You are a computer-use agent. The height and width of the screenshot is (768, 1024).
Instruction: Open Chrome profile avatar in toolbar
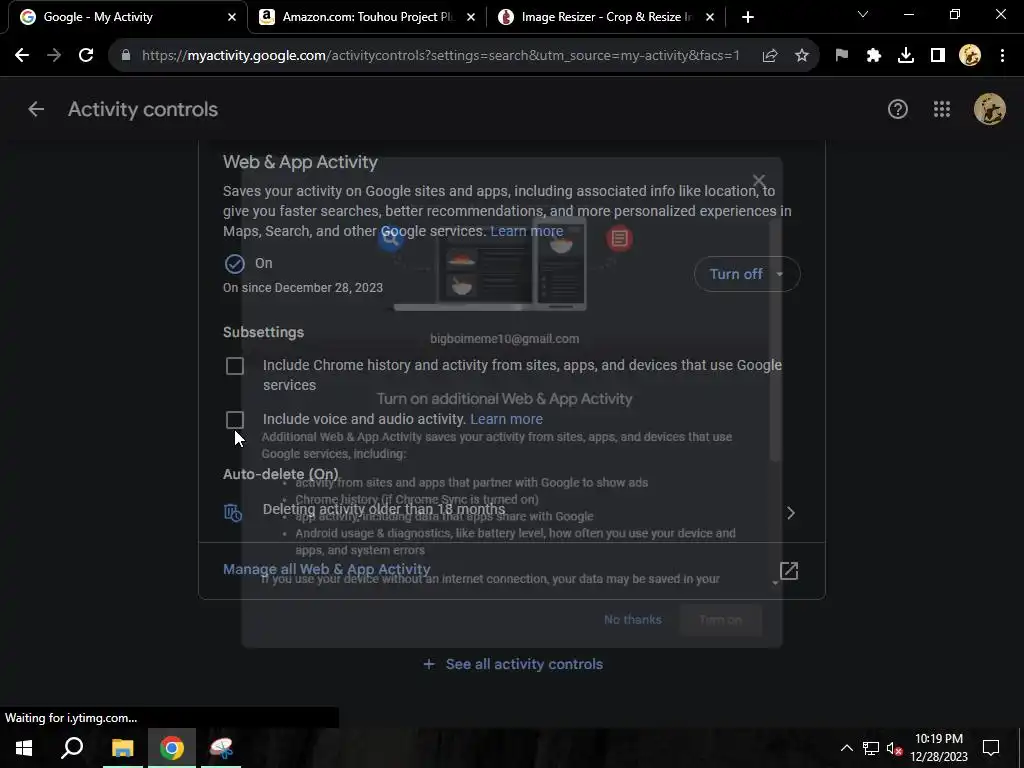(970, 56)
